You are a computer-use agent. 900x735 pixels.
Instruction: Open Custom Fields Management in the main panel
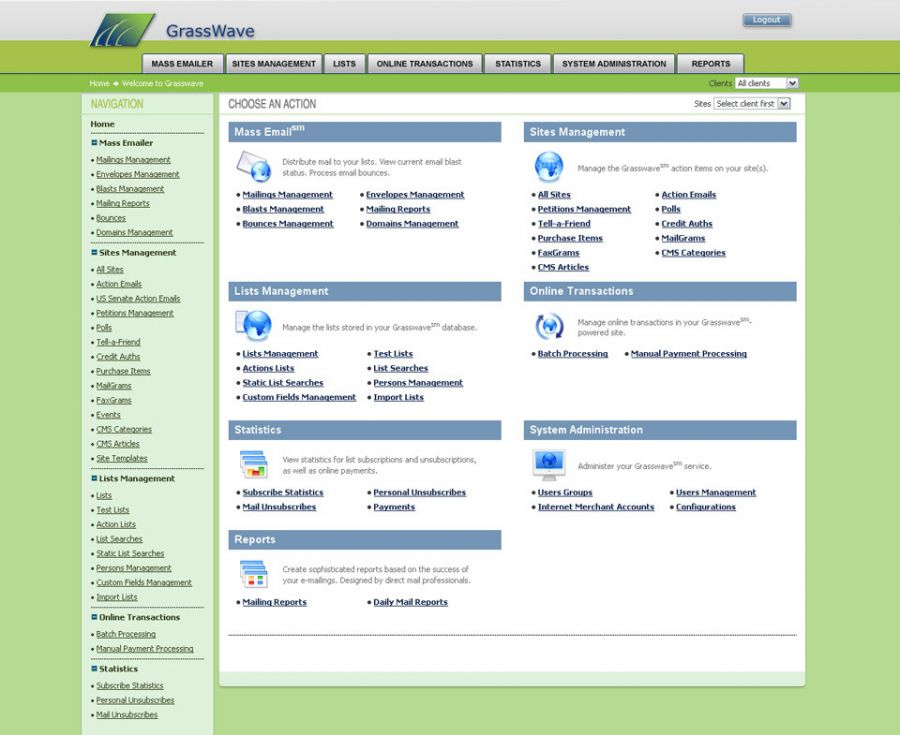(x=299, y=397)
